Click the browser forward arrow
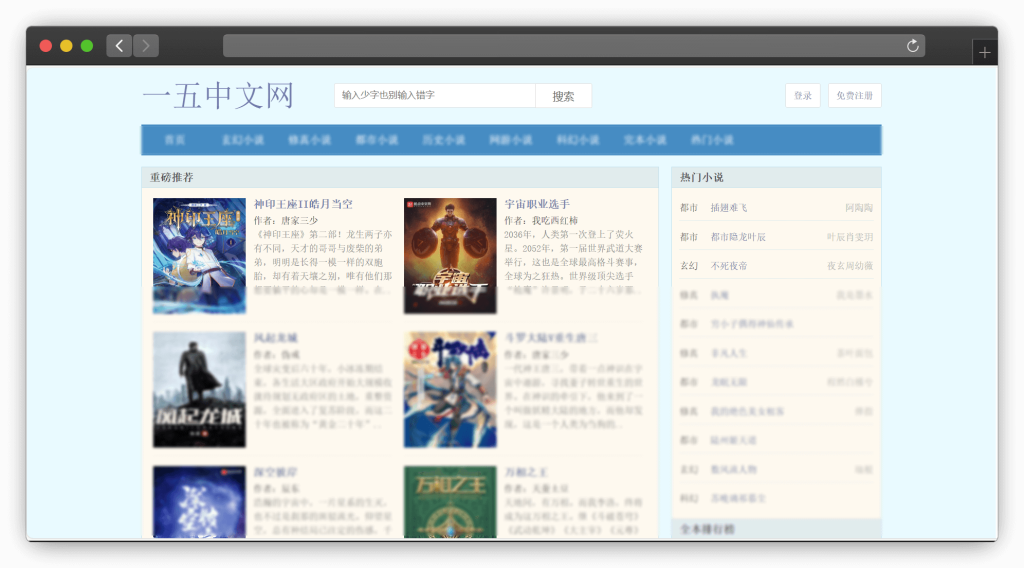The width and height of the screenshot is (1024, 568). point(146,46)
